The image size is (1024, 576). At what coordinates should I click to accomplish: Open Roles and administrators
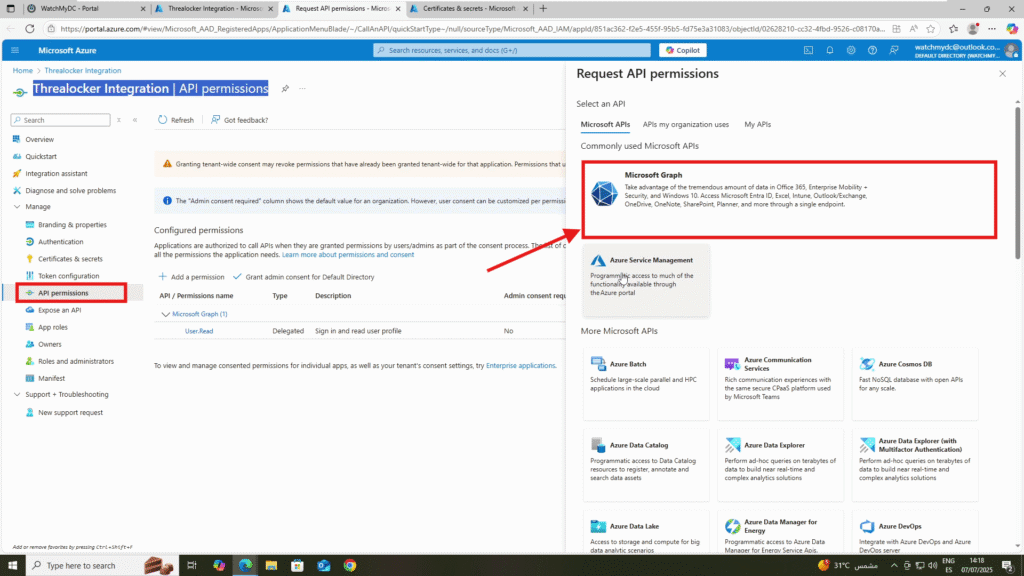pyautogui.click(x=76, y=360)
